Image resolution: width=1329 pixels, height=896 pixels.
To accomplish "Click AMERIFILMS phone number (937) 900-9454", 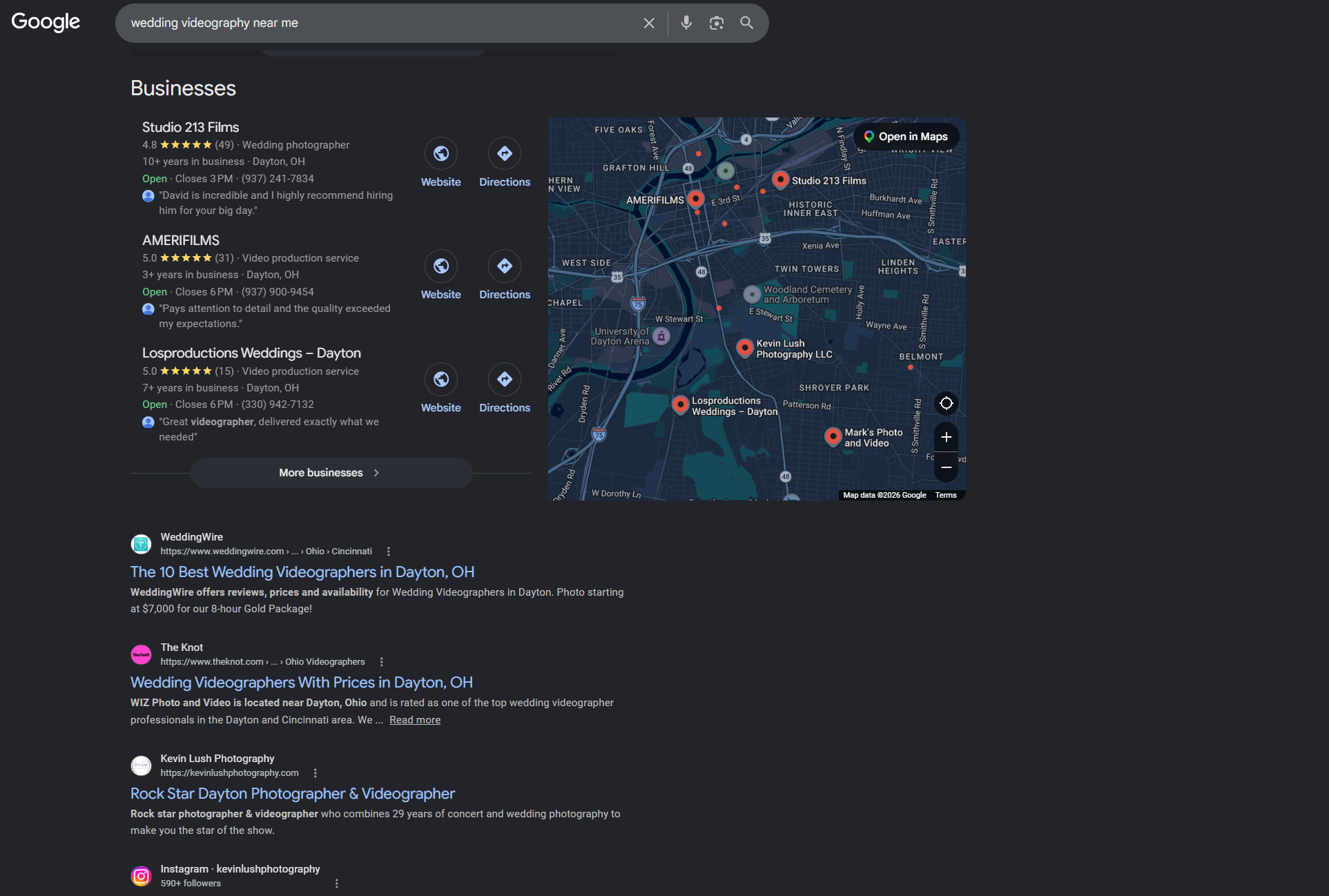I will tap(278, 292).
